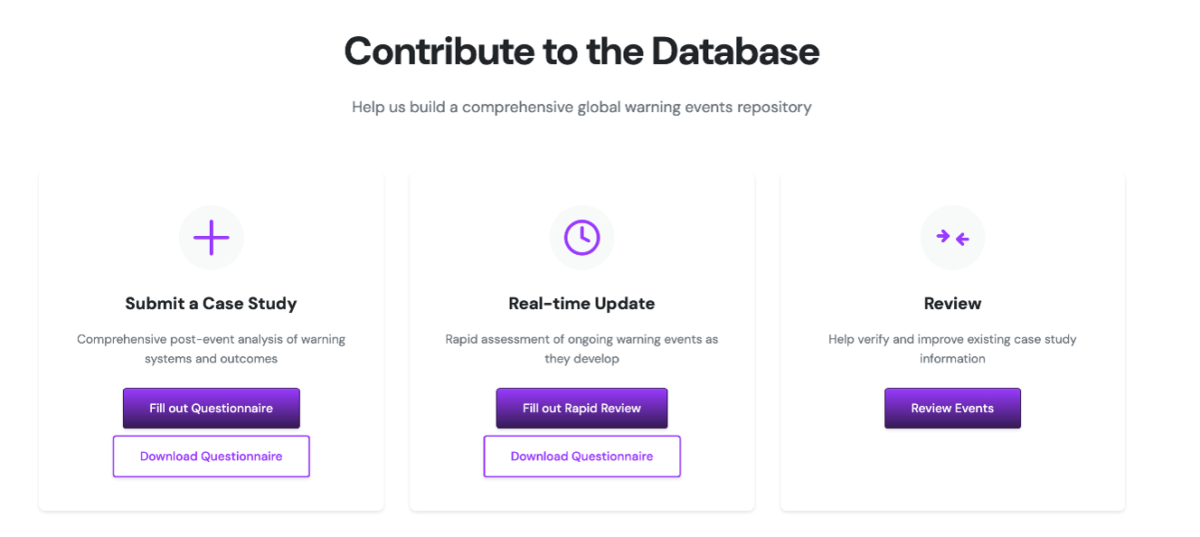Download Questionnaire under Submit a Case Study
1200x537 pixels.
point(211,456)
